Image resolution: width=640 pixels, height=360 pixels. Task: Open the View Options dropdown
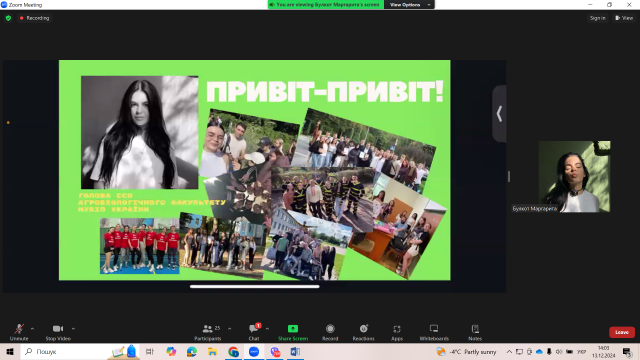(x=409, y=4)
